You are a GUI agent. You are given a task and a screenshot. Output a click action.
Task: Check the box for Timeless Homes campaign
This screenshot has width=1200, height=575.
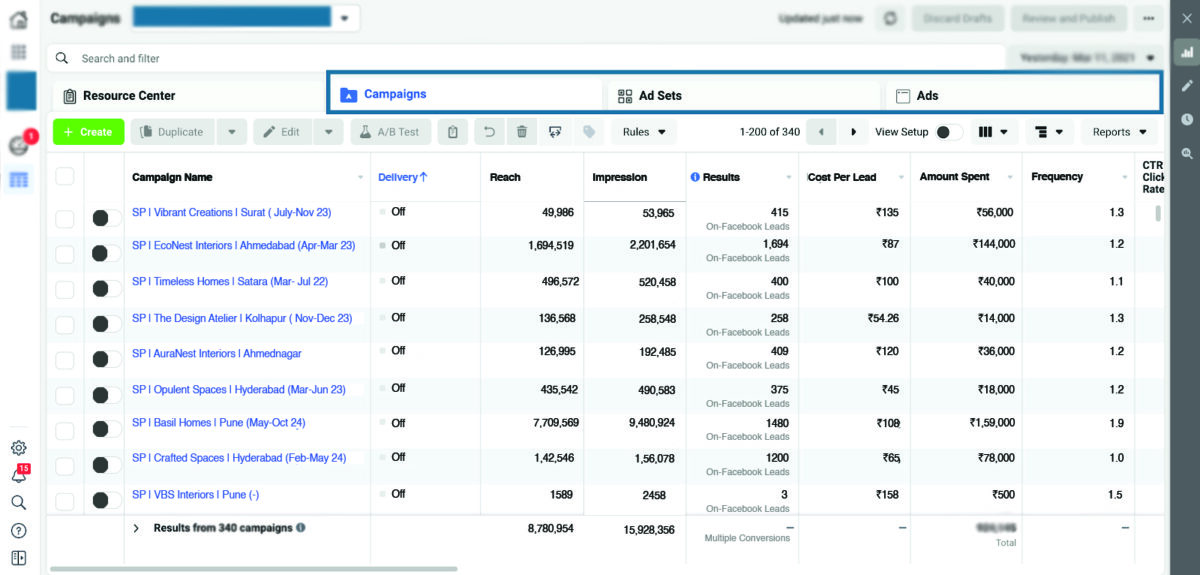coord(65,289)
